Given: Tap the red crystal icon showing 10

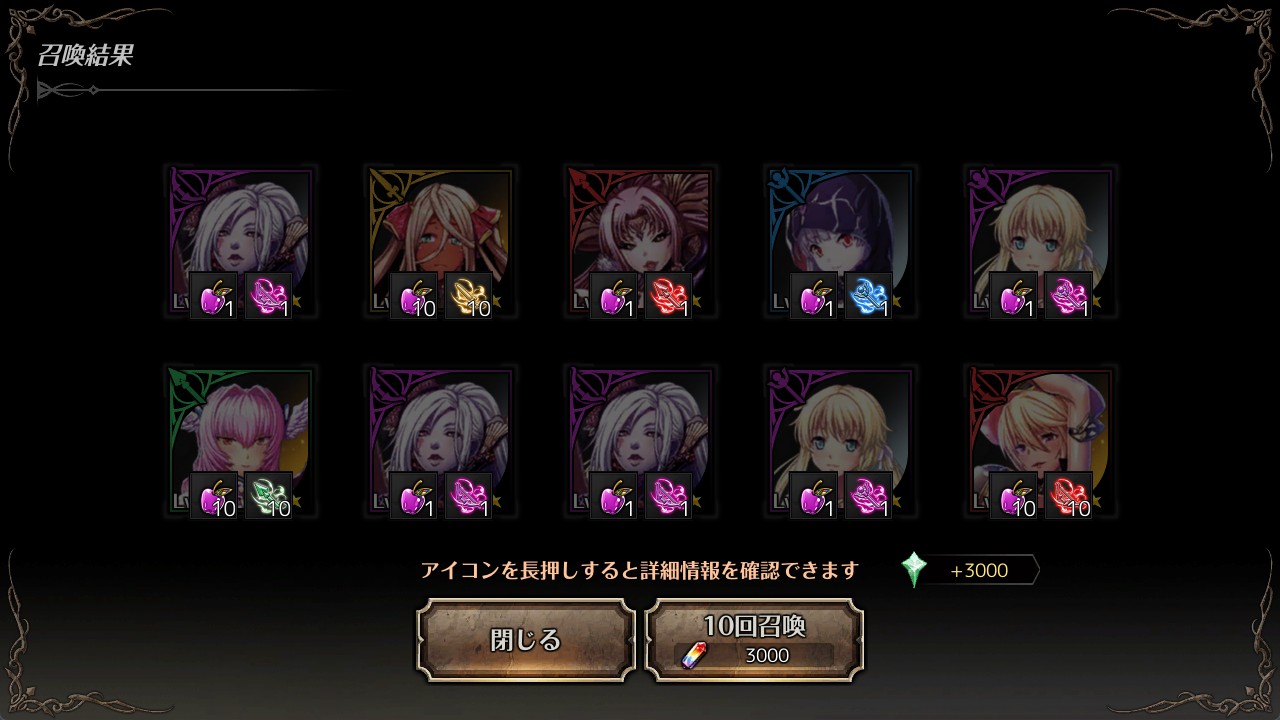Looking at the screenshot, I should pos(1068,496).
